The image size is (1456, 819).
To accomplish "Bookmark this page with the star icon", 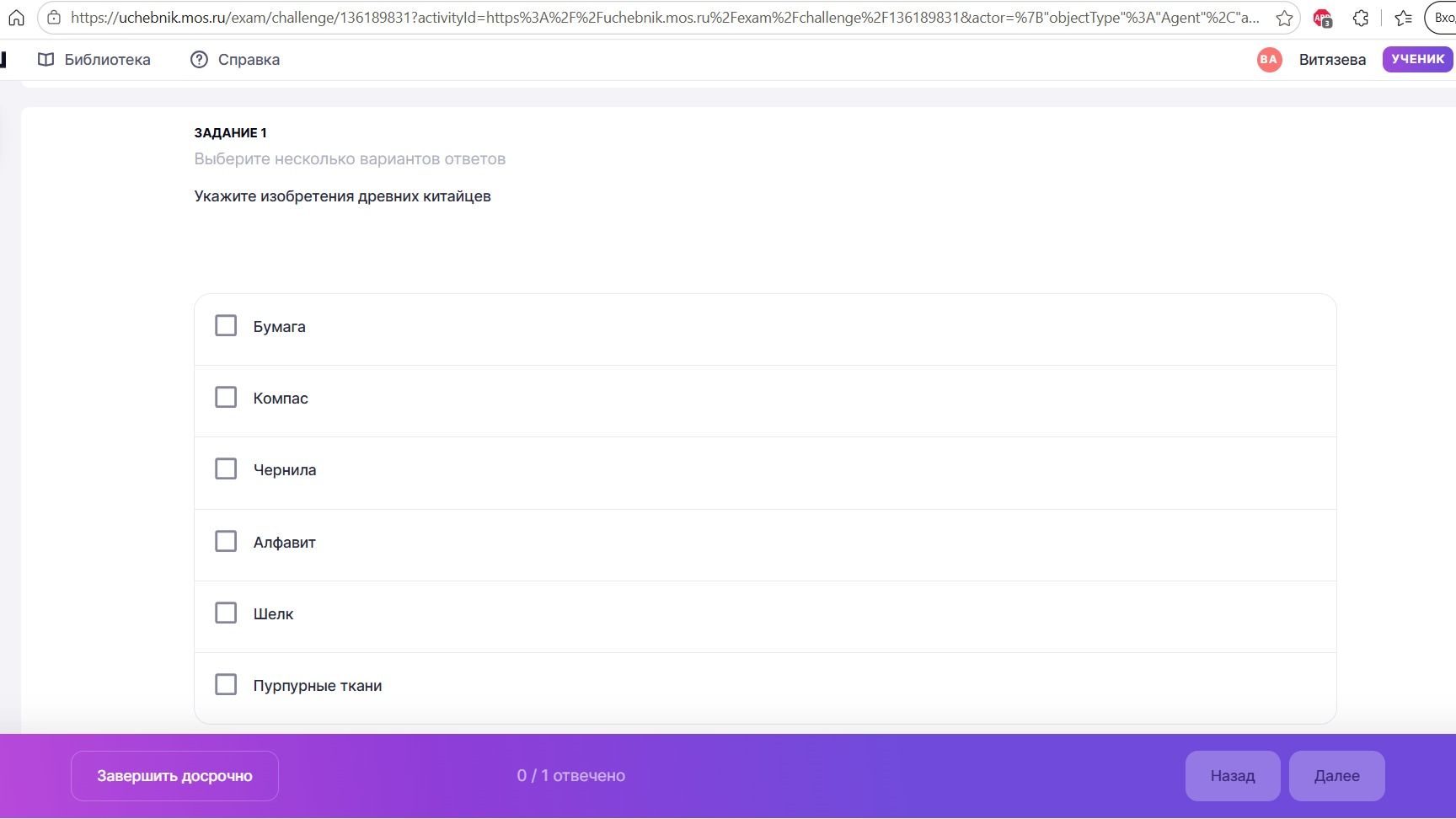I will pyautogui.click(x=1284, y=18).
